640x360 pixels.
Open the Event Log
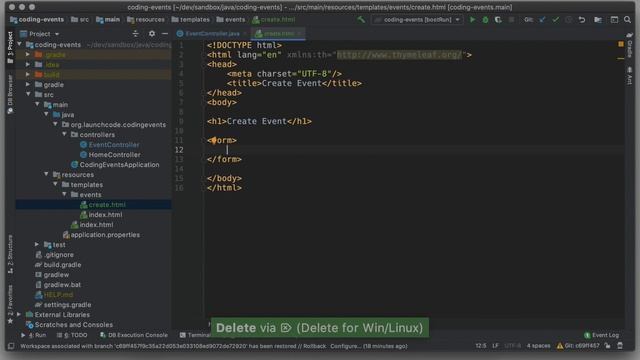tap(601, 335)
